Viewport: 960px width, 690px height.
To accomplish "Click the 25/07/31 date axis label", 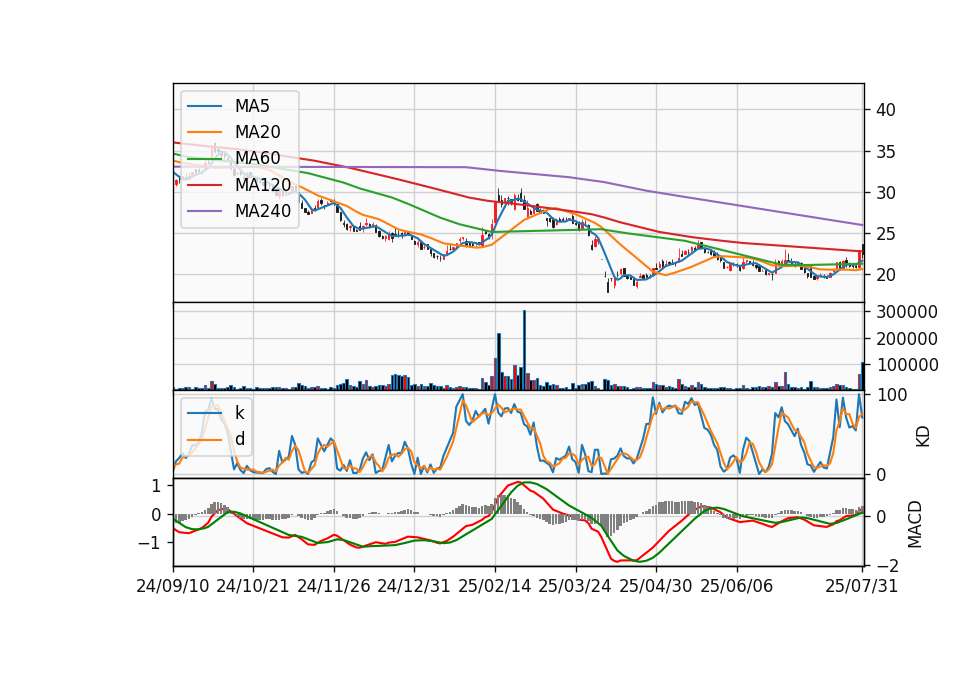I will pos(861,586).
